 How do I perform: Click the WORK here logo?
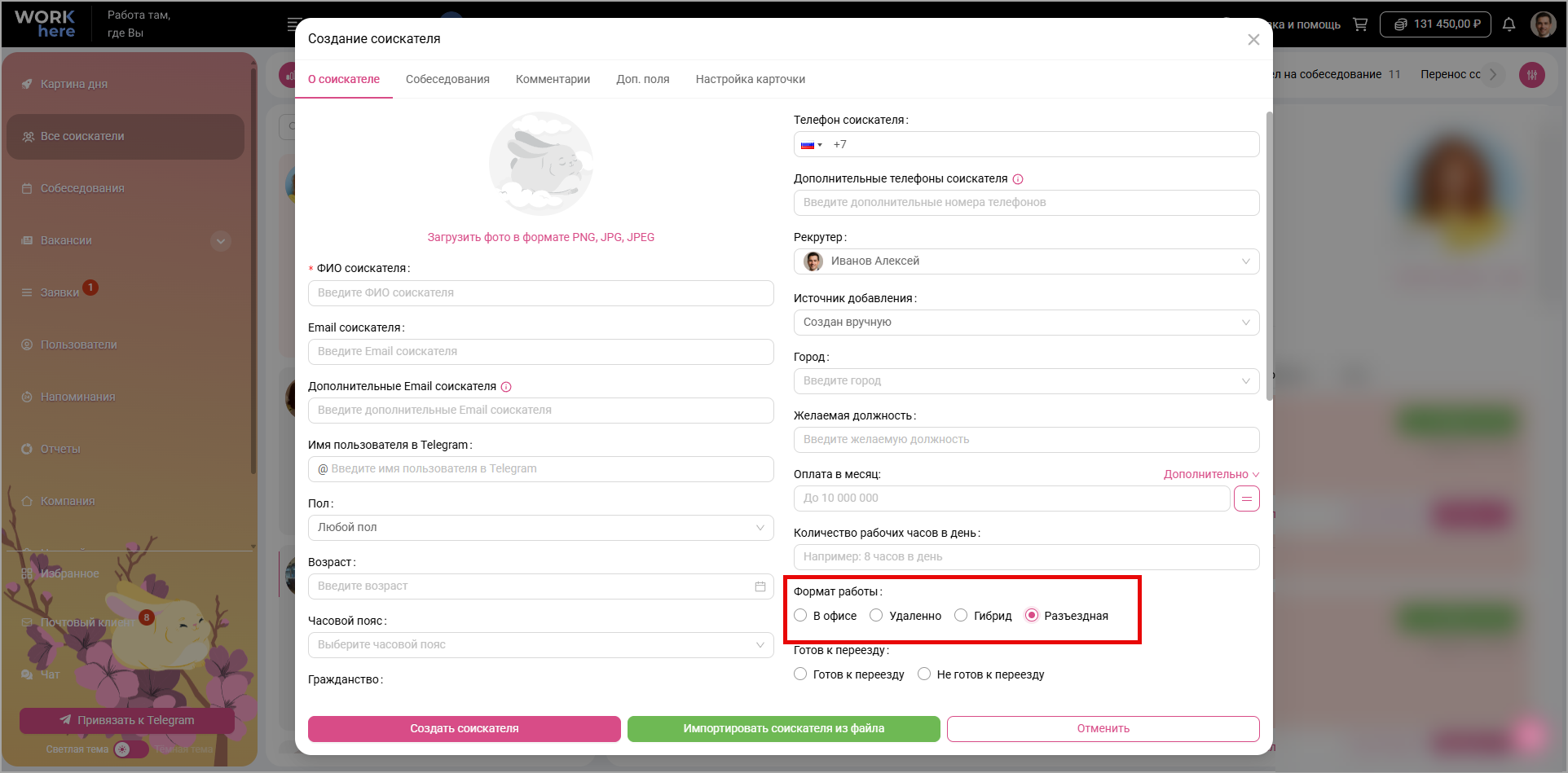(x=46, y=24)
